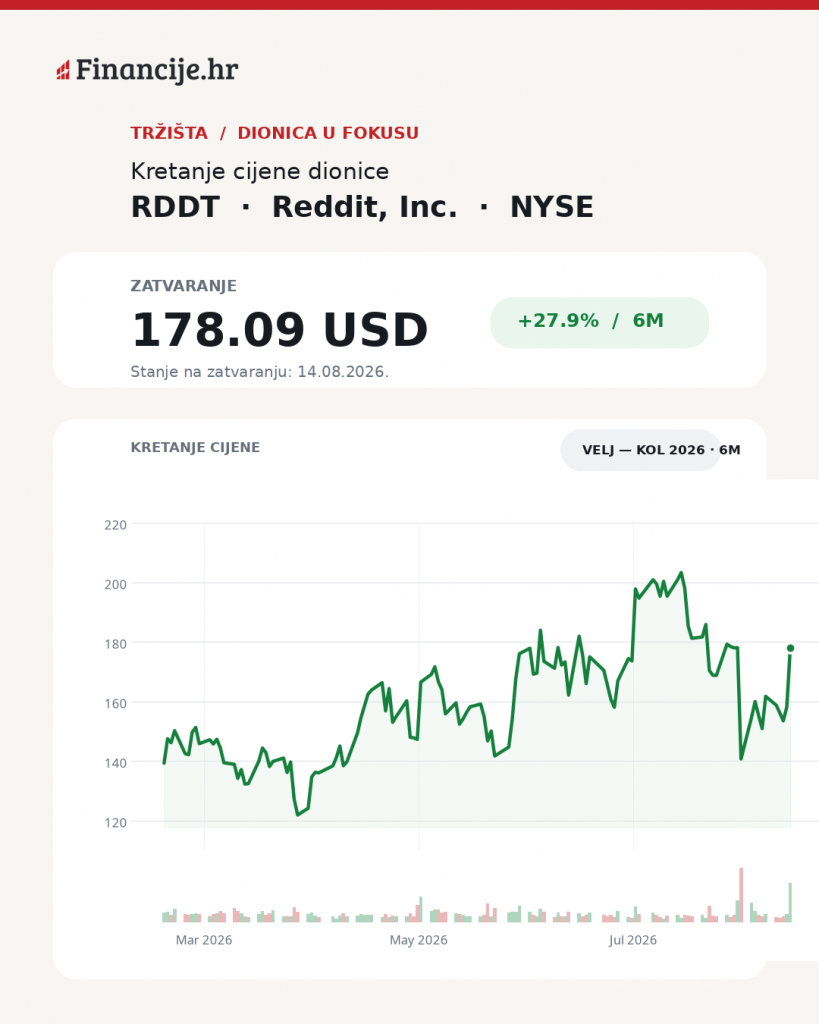Click the red Financije.hr logo icon
This screenshot has width=819, height=1024.
click(x=63, y=70)
